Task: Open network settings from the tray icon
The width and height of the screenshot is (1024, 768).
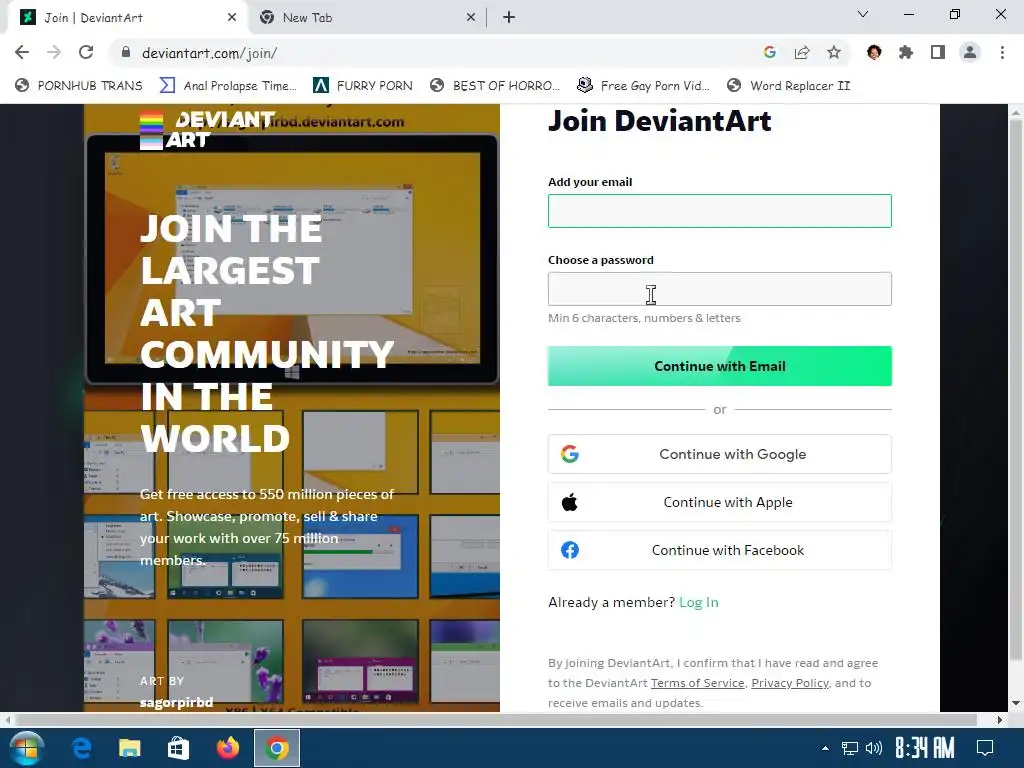Action: tap(849, 748)
